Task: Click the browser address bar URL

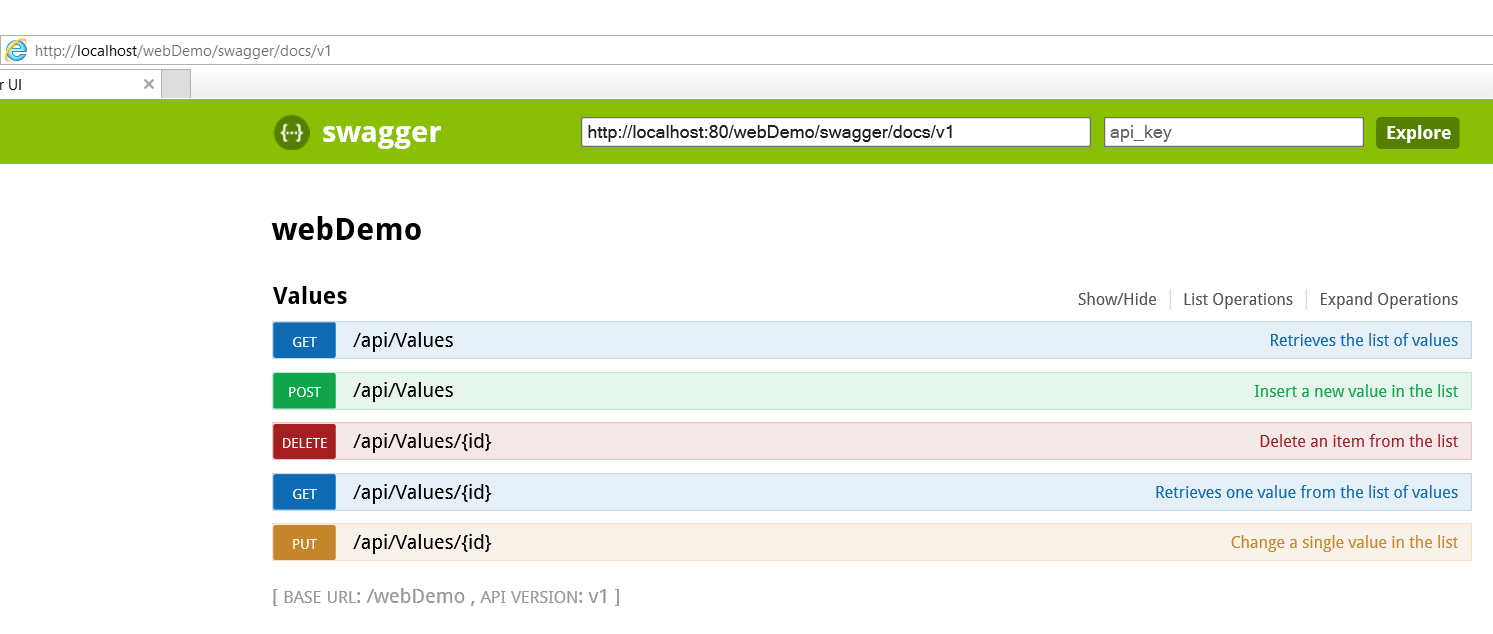Action: (183, 50)
